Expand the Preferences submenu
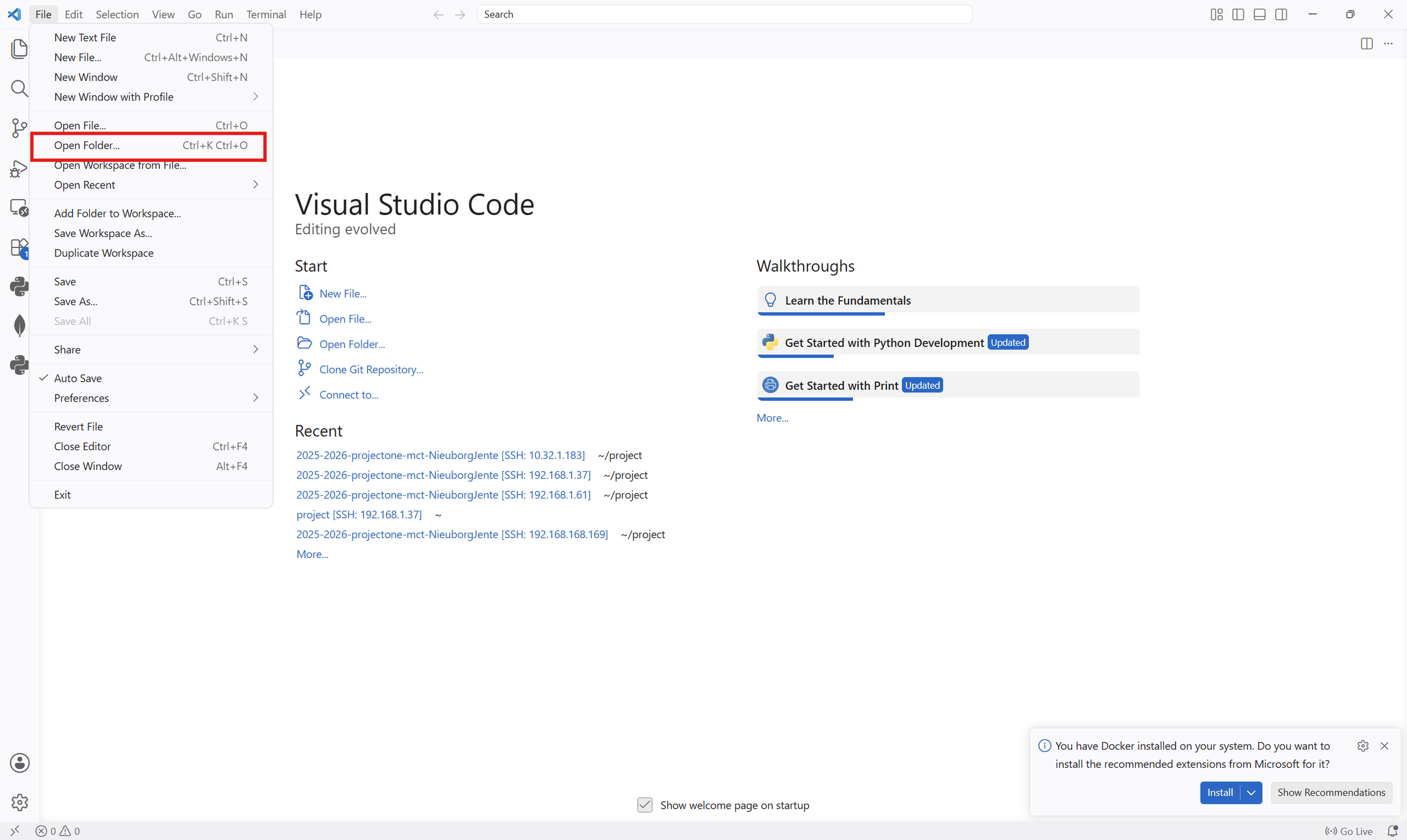The height and width of the screenshot is (840, 1407). click(151, 398)
